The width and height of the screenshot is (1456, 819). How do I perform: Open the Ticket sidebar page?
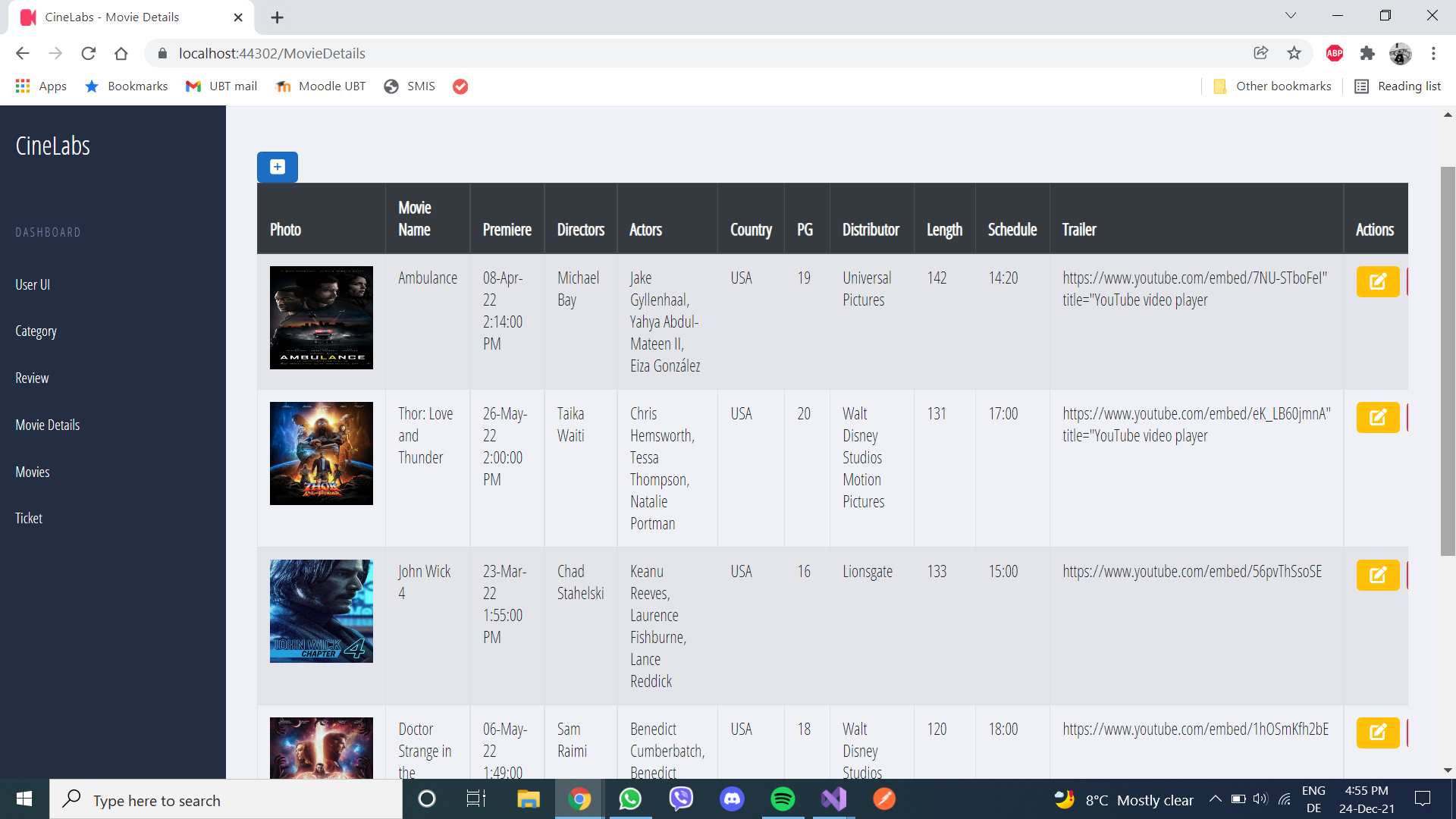click(x=29, y=518)
